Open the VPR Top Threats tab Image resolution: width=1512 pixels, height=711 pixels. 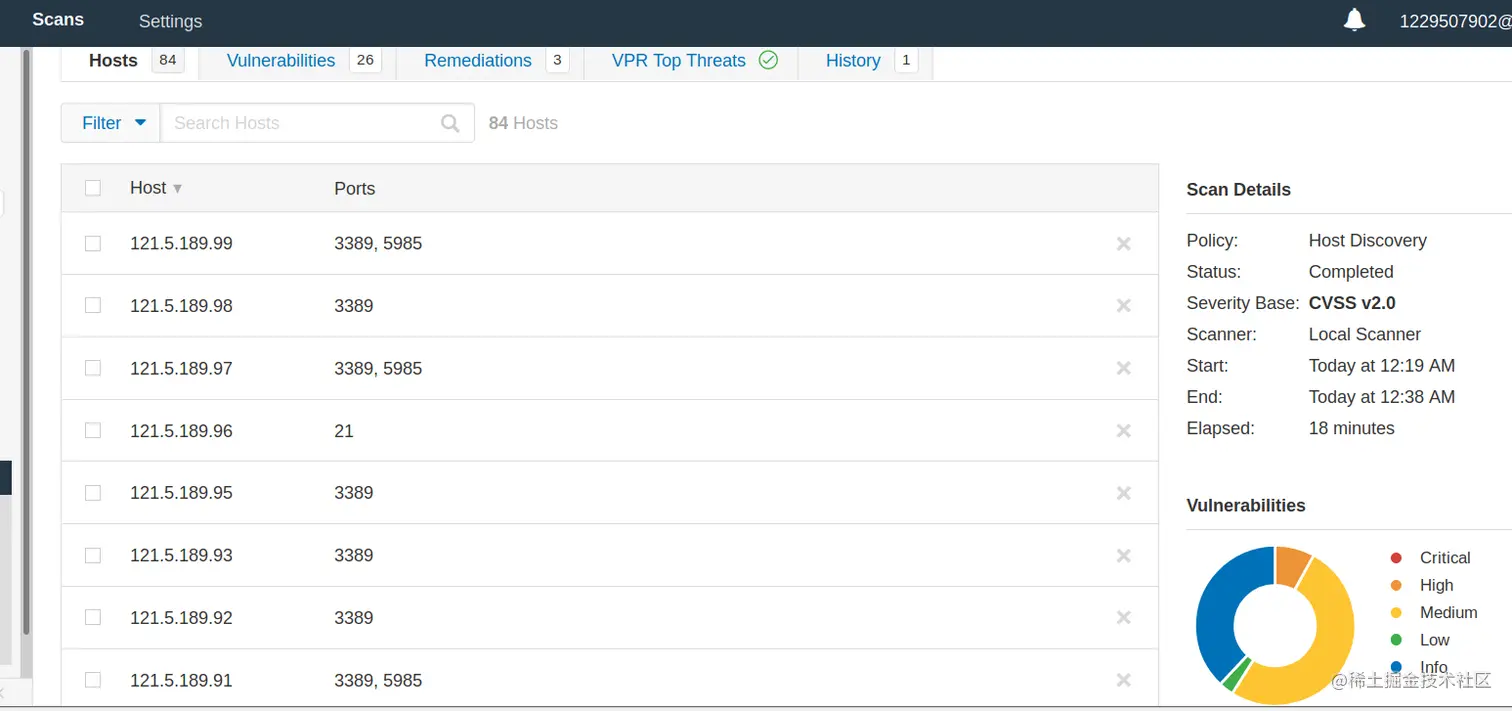pos(691,61)
